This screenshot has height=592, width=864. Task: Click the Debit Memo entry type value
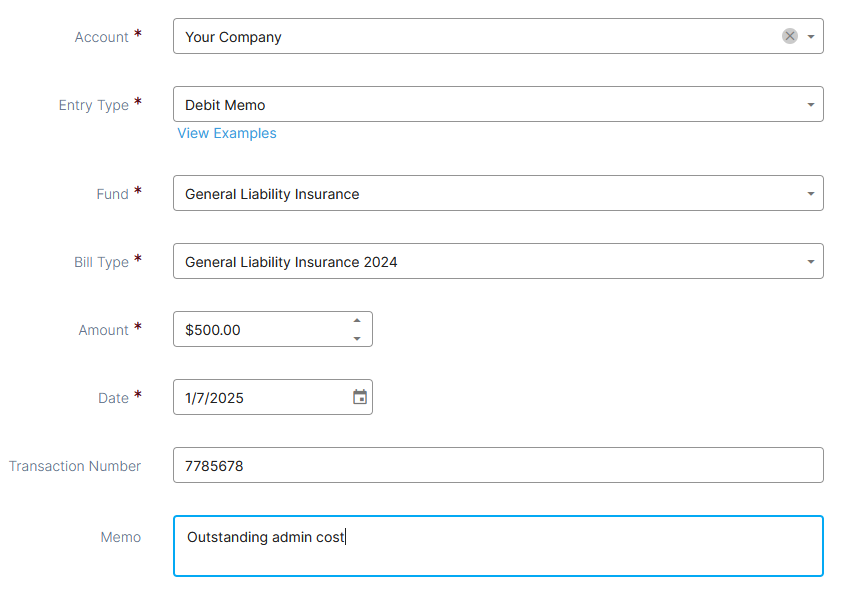click(225, 105)
